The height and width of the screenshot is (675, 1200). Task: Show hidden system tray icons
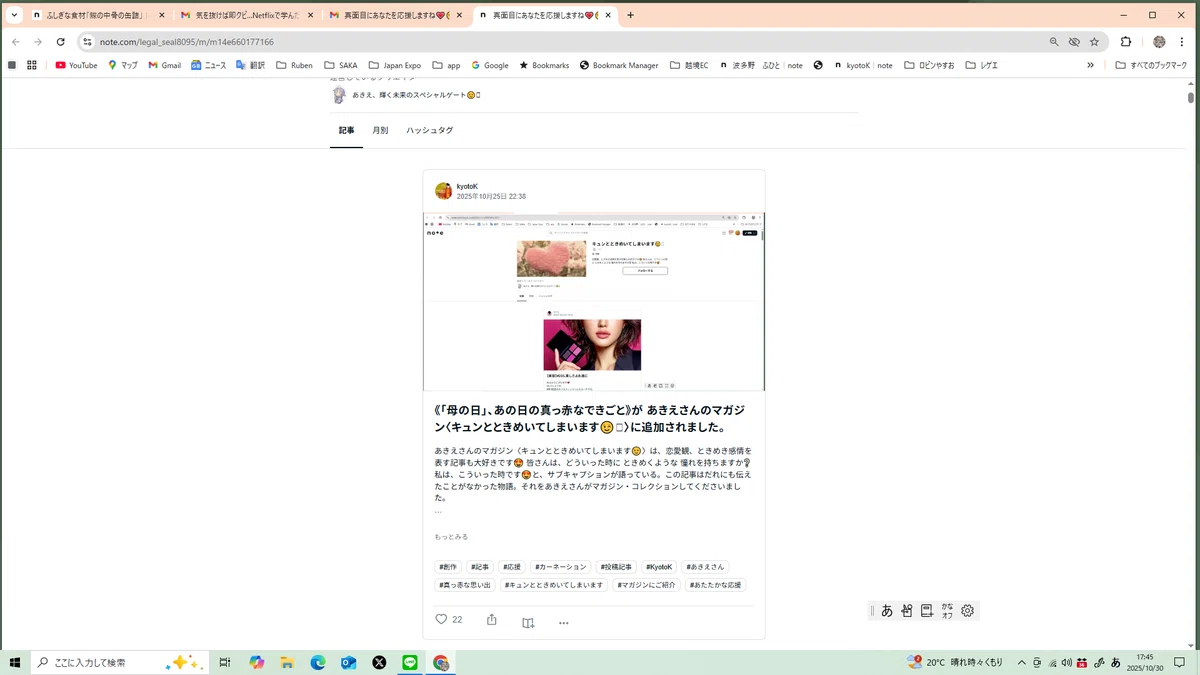[x=1021, y=662]
